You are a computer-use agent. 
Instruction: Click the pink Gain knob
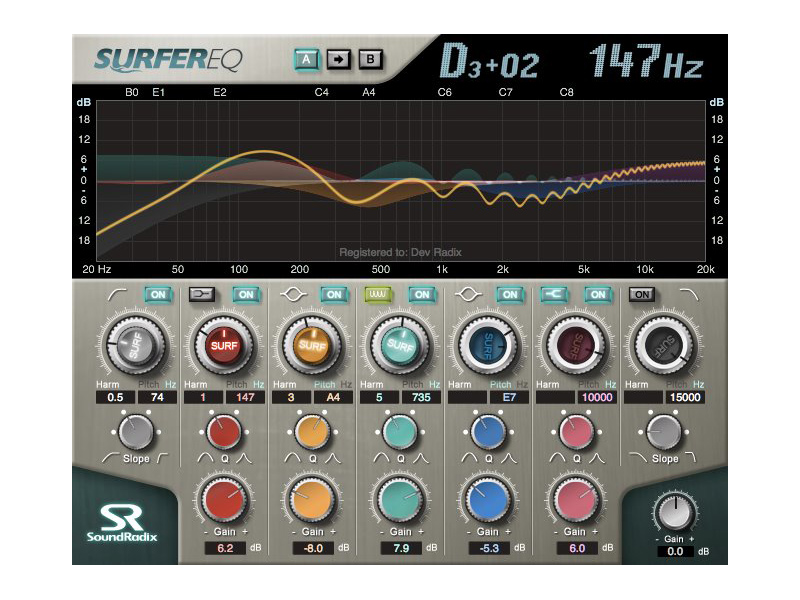tap(576, 500)
